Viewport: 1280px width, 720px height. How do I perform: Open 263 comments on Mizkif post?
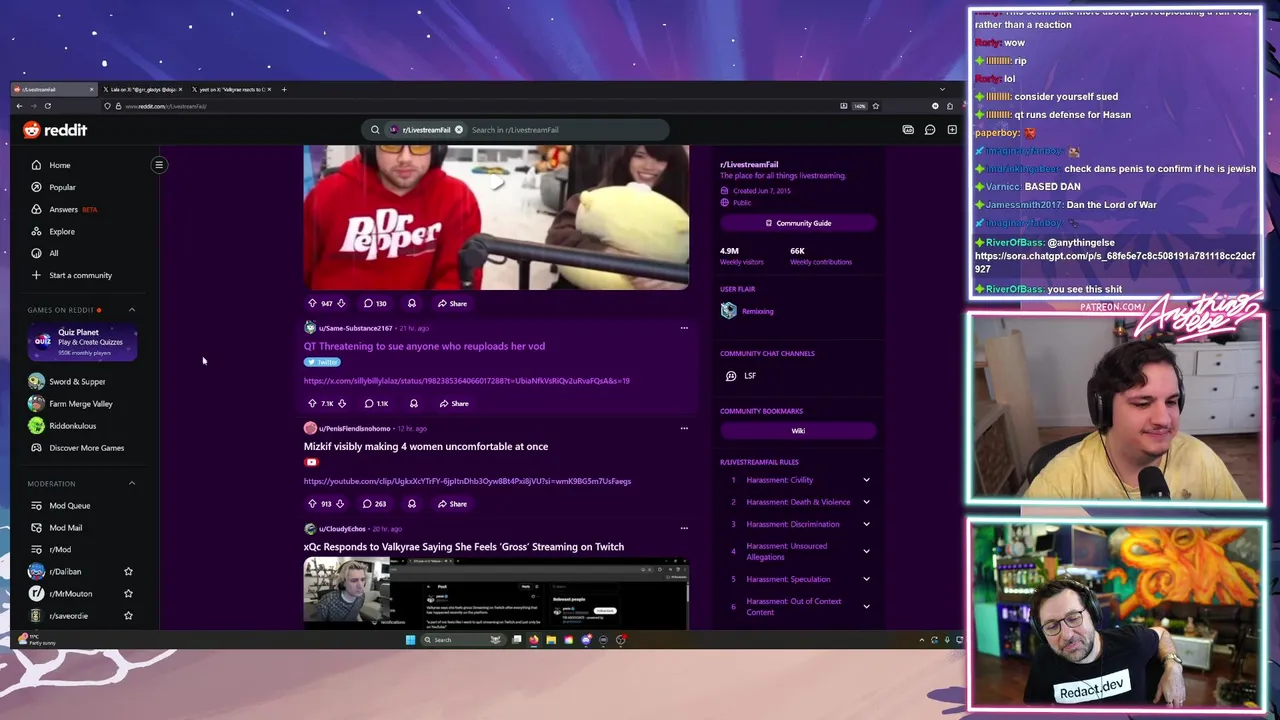click(x=375, y=504)
